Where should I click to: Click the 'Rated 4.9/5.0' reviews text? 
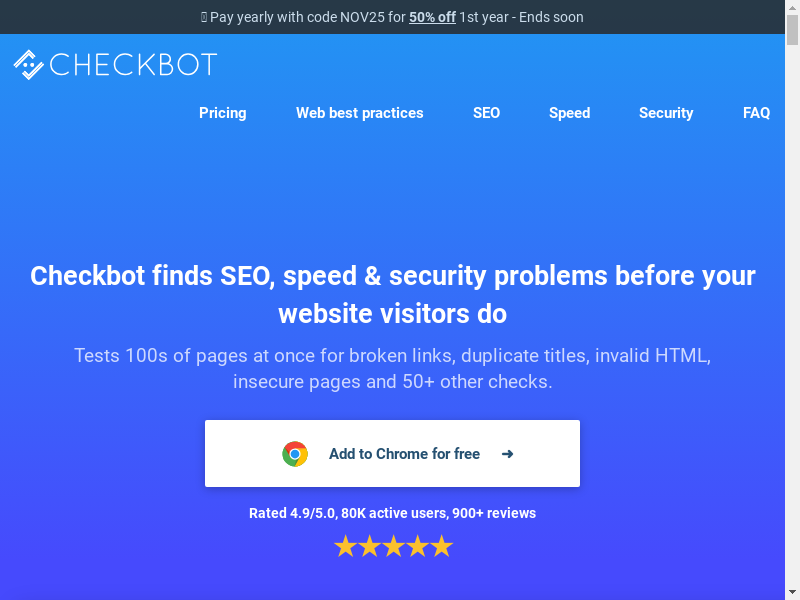(x=392, y=513)
